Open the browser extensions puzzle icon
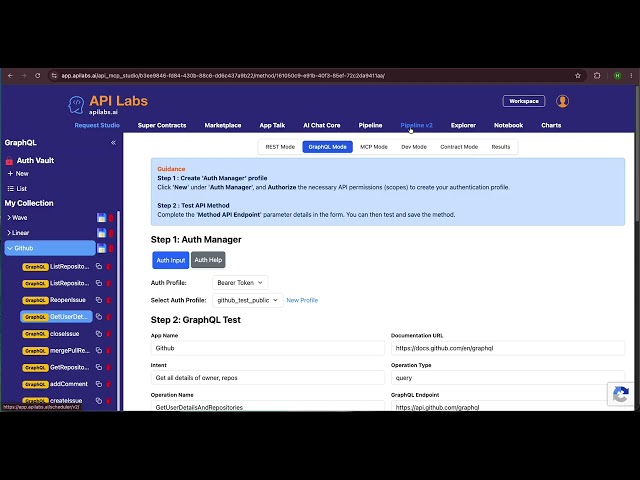 [597, 76]
